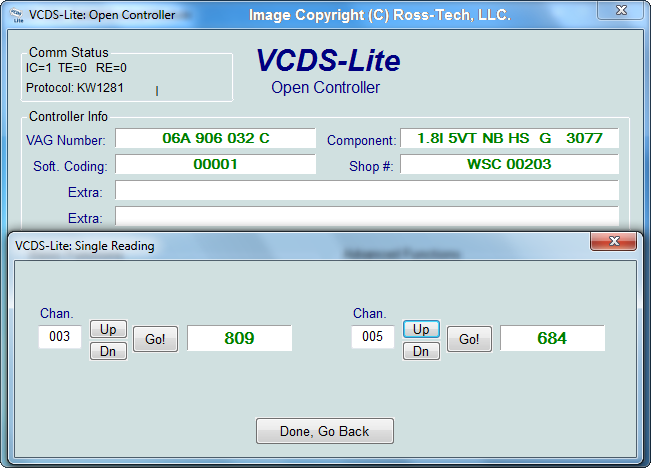
Task: Click Go! button next to channel 005
Action: click(x=469, y=339)
